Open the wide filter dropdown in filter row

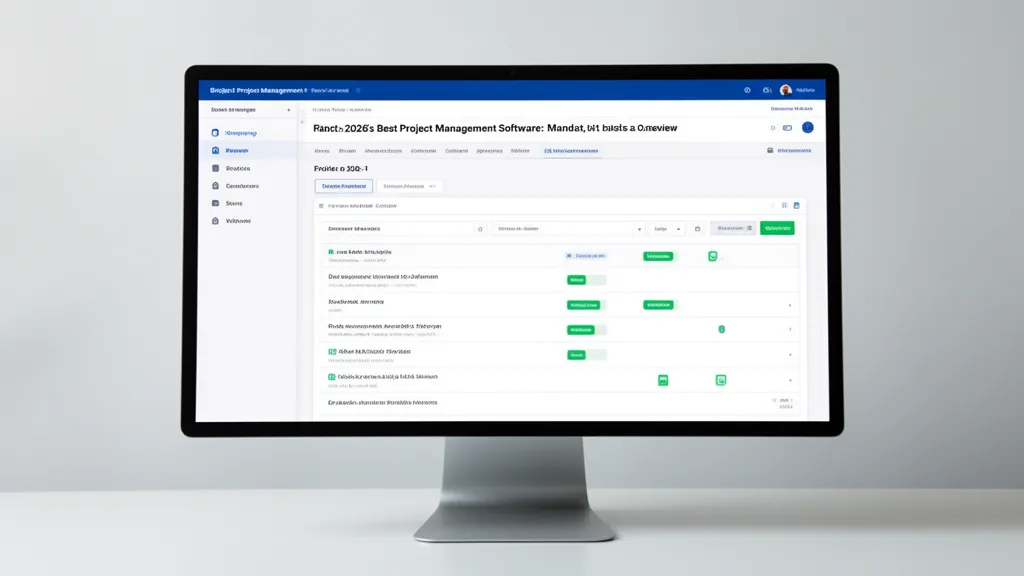(568, 229)
